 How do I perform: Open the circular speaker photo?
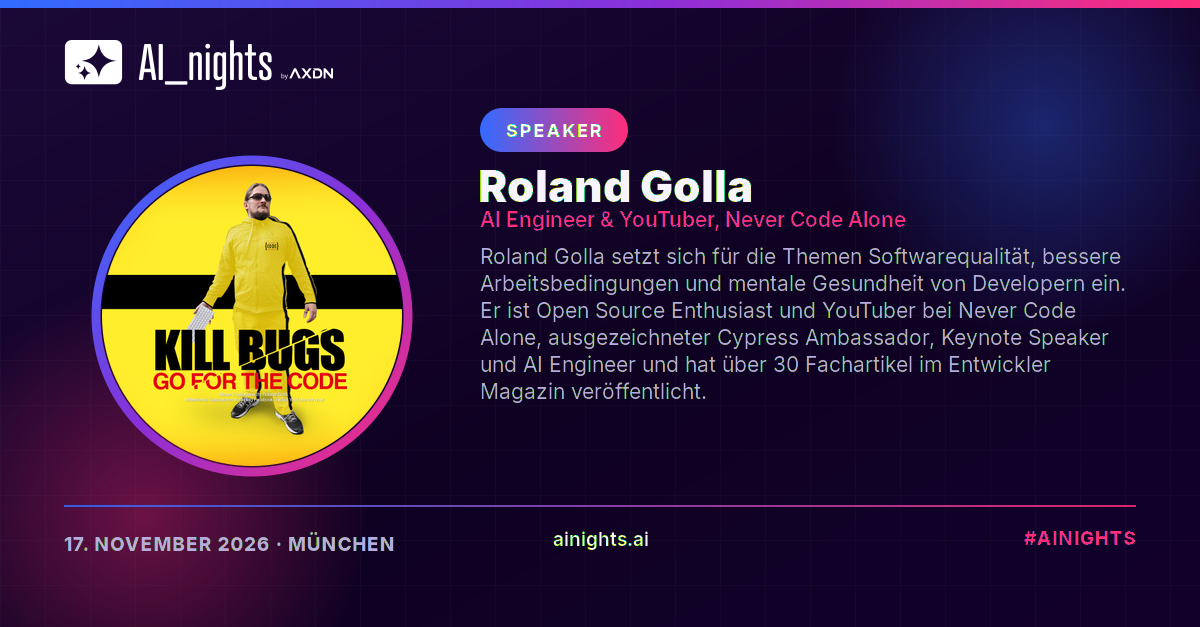252,316
